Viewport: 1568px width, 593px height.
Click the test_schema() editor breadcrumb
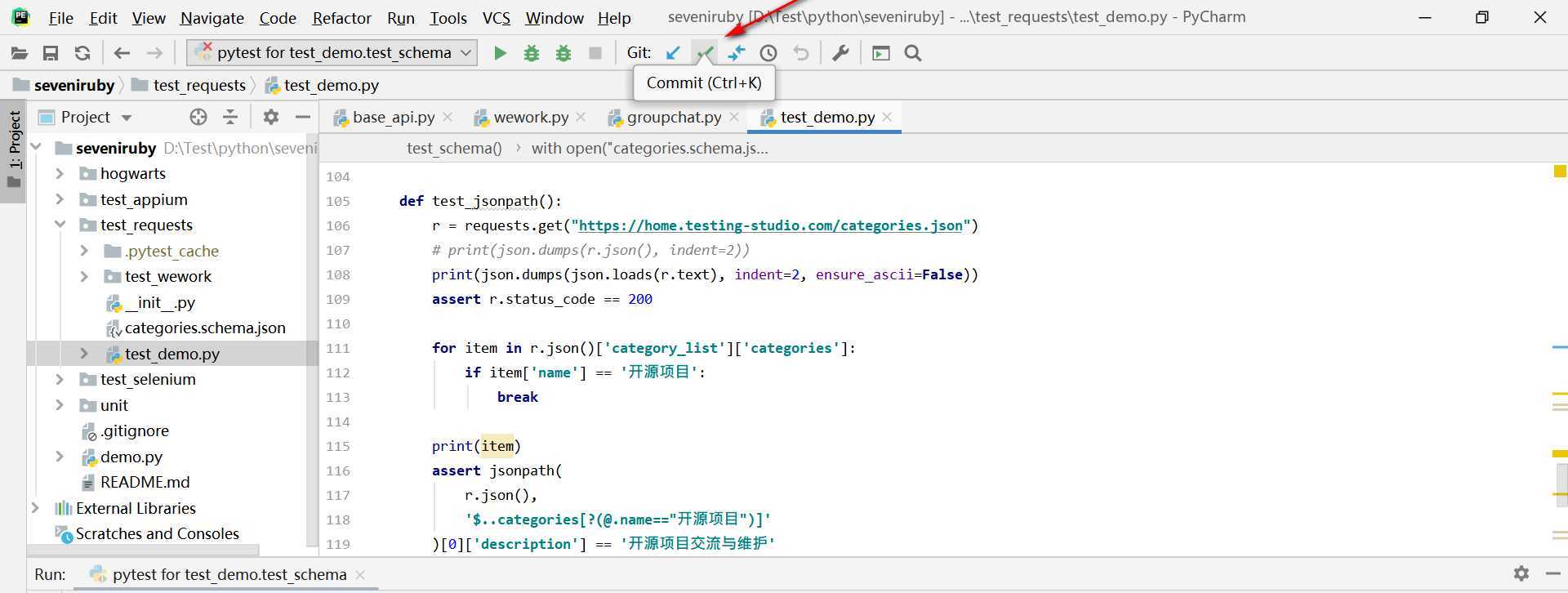454,148
